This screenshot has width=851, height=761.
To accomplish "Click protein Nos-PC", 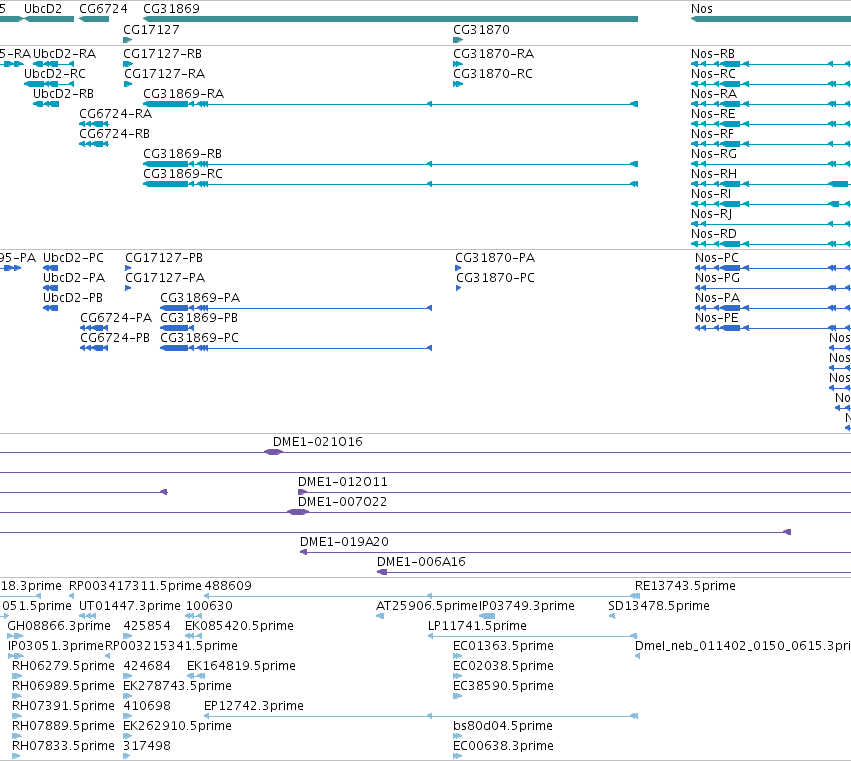I will 717,258.
